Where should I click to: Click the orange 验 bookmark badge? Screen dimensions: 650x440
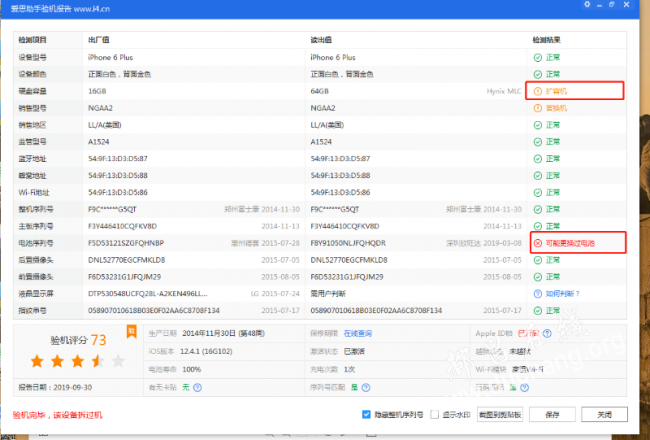tap(131, 331)
